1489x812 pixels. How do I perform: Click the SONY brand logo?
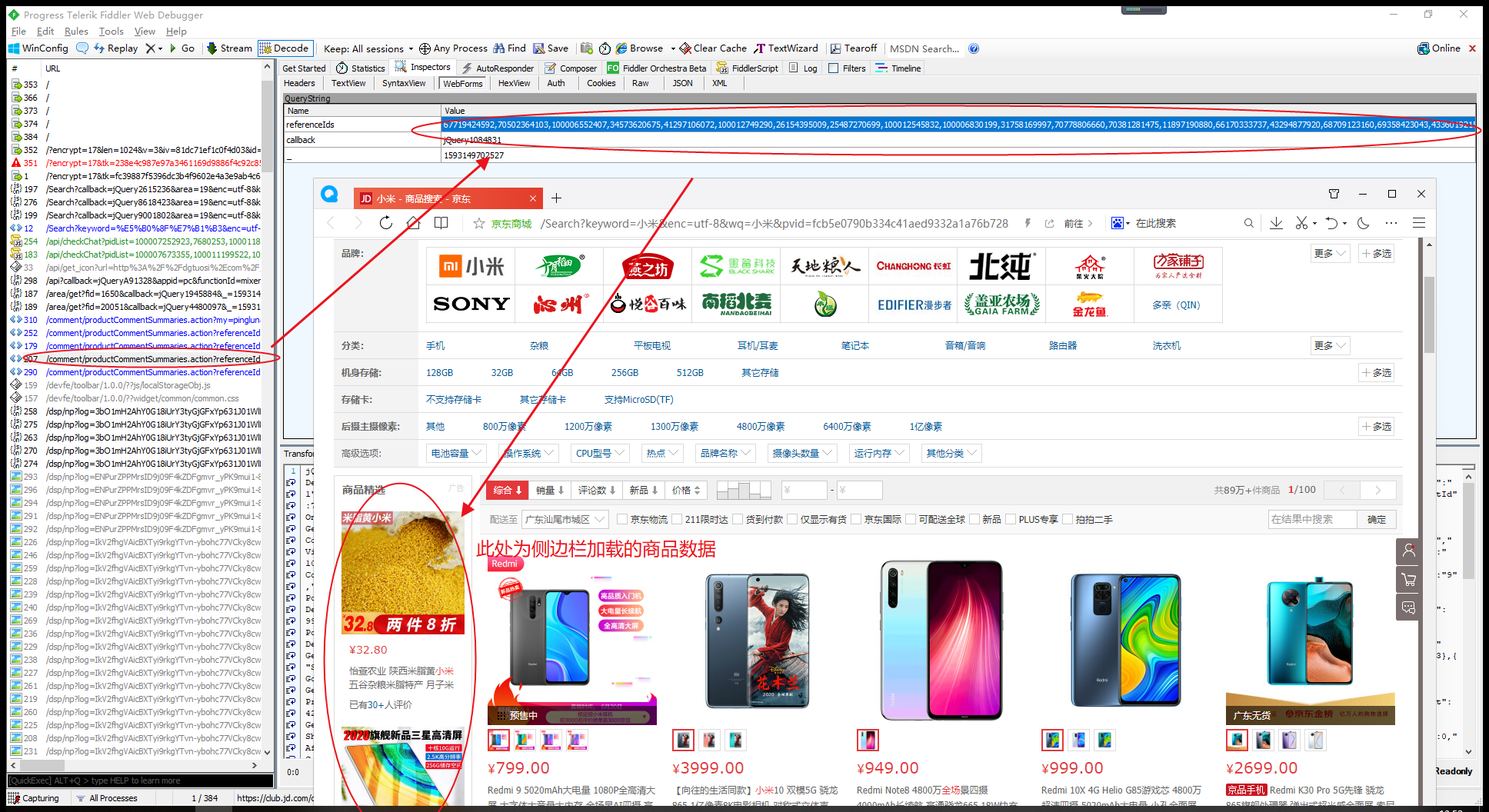pyautogui.click(x=471, y=304)
